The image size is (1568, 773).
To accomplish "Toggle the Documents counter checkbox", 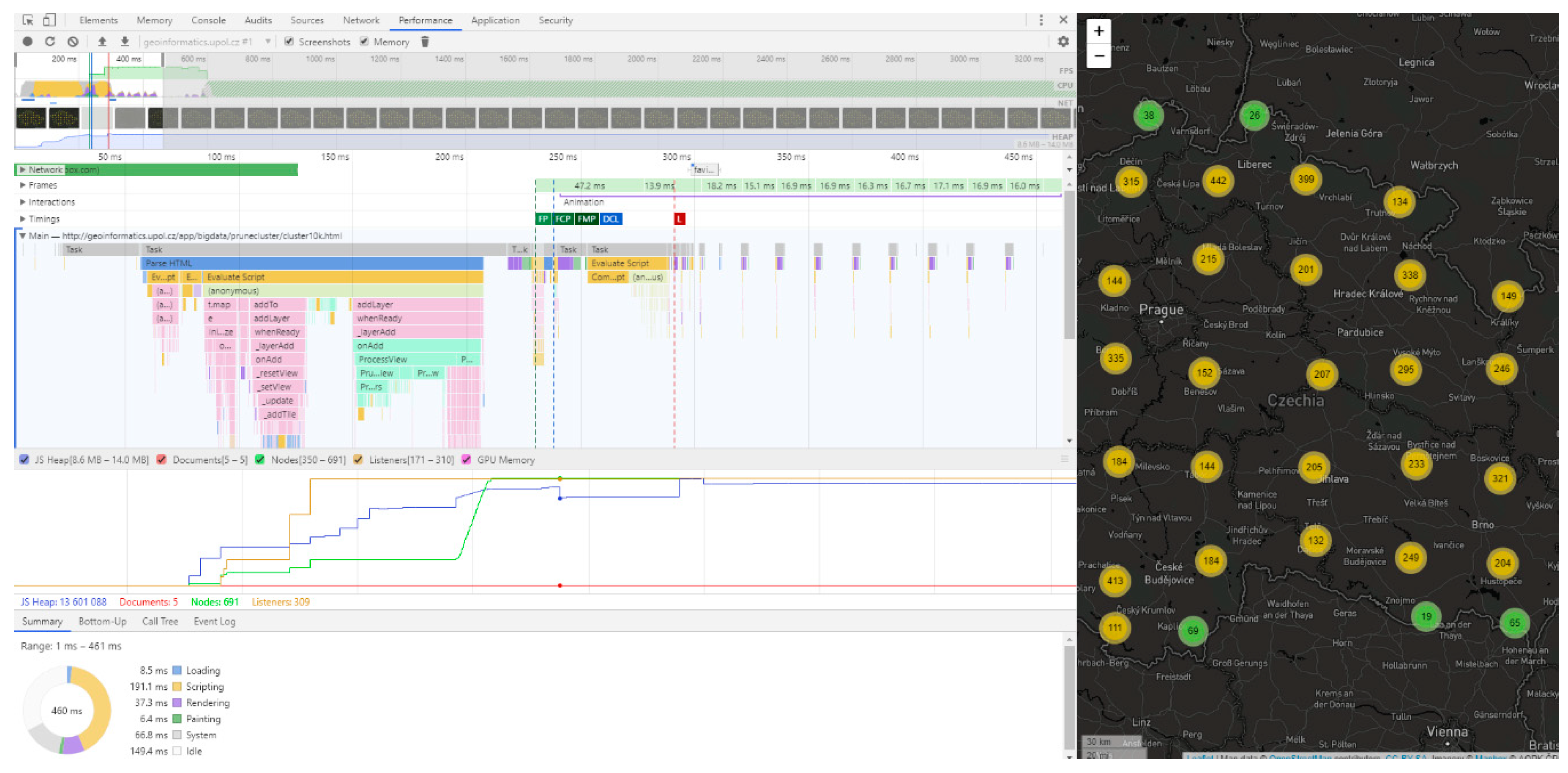I will pos(161,460).
